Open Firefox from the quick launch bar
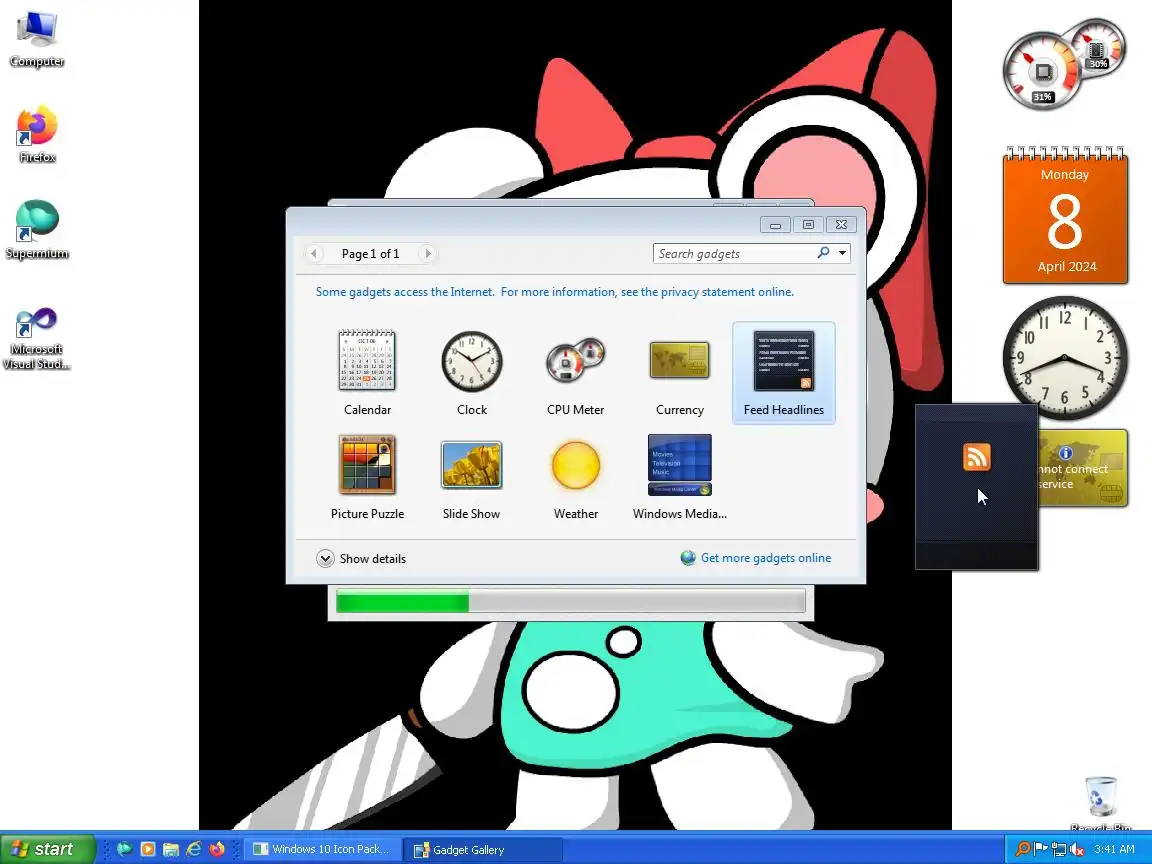The image size is (1152, 864). point(217,849)
